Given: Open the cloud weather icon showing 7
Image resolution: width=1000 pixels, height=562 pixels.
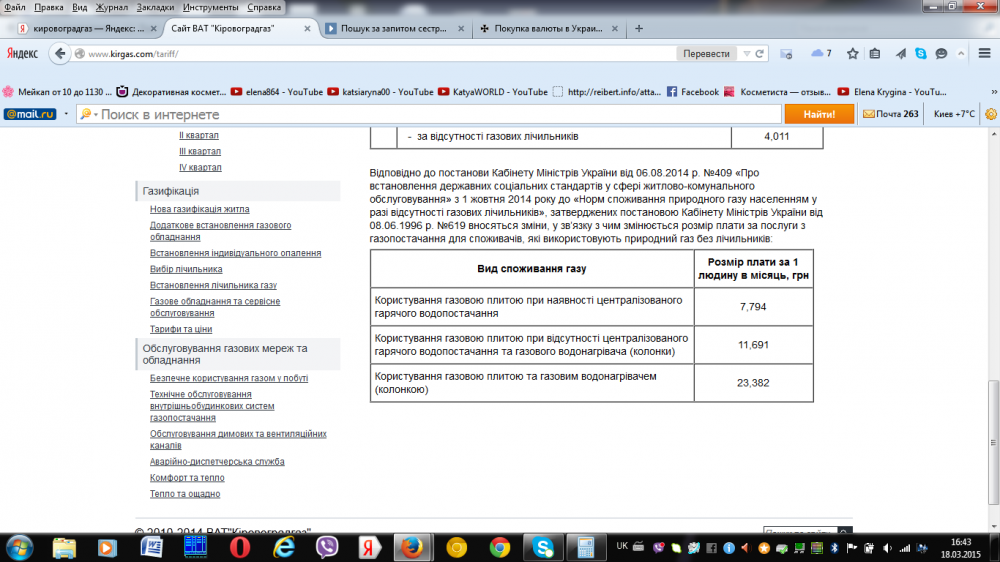Looking at the screenshot, I should click(x=821, y=54).
